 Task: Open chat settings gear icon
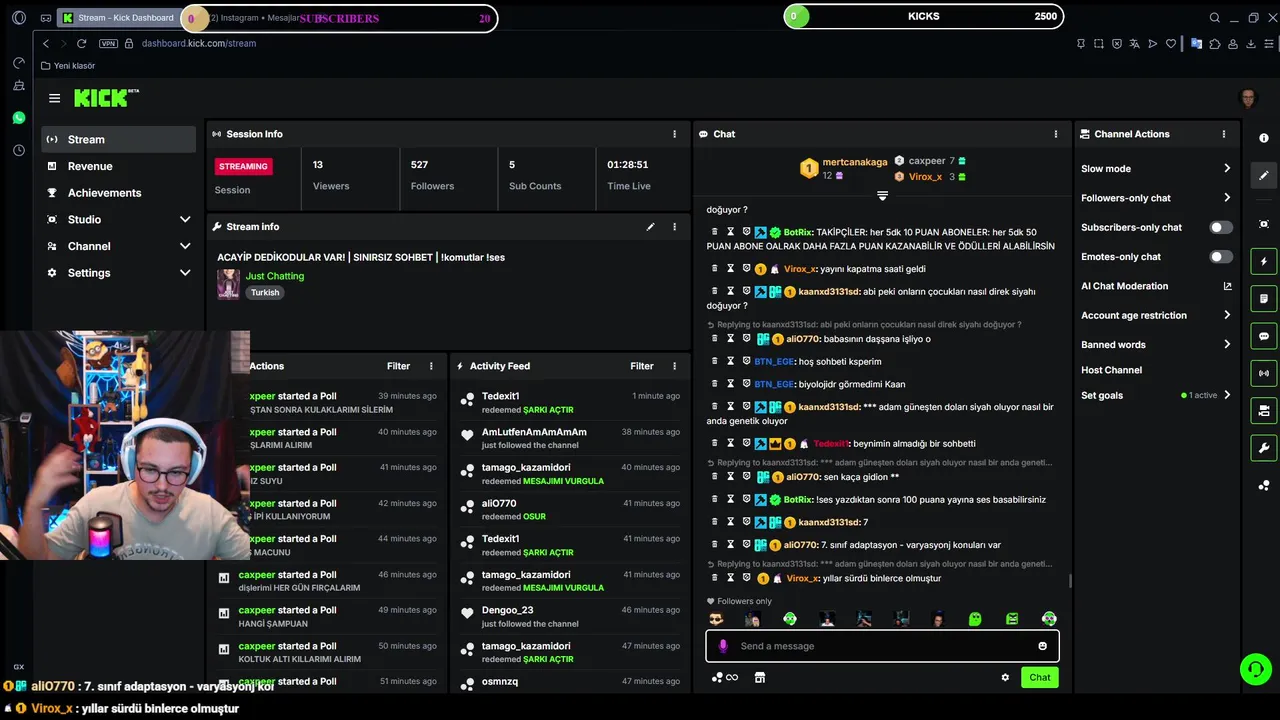coord(1005,677)
